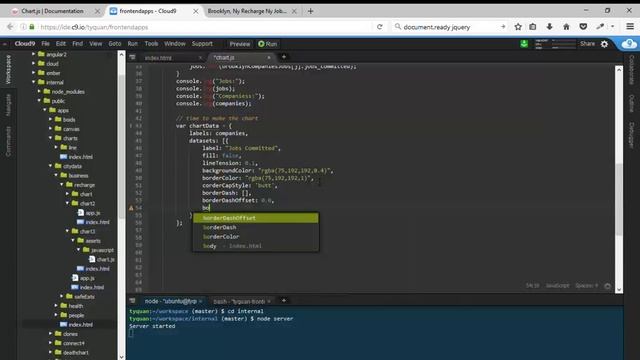Expand the cloud folder
This screenshot has height=360, width=640.
pyautogui.click(x=34, y=63)
